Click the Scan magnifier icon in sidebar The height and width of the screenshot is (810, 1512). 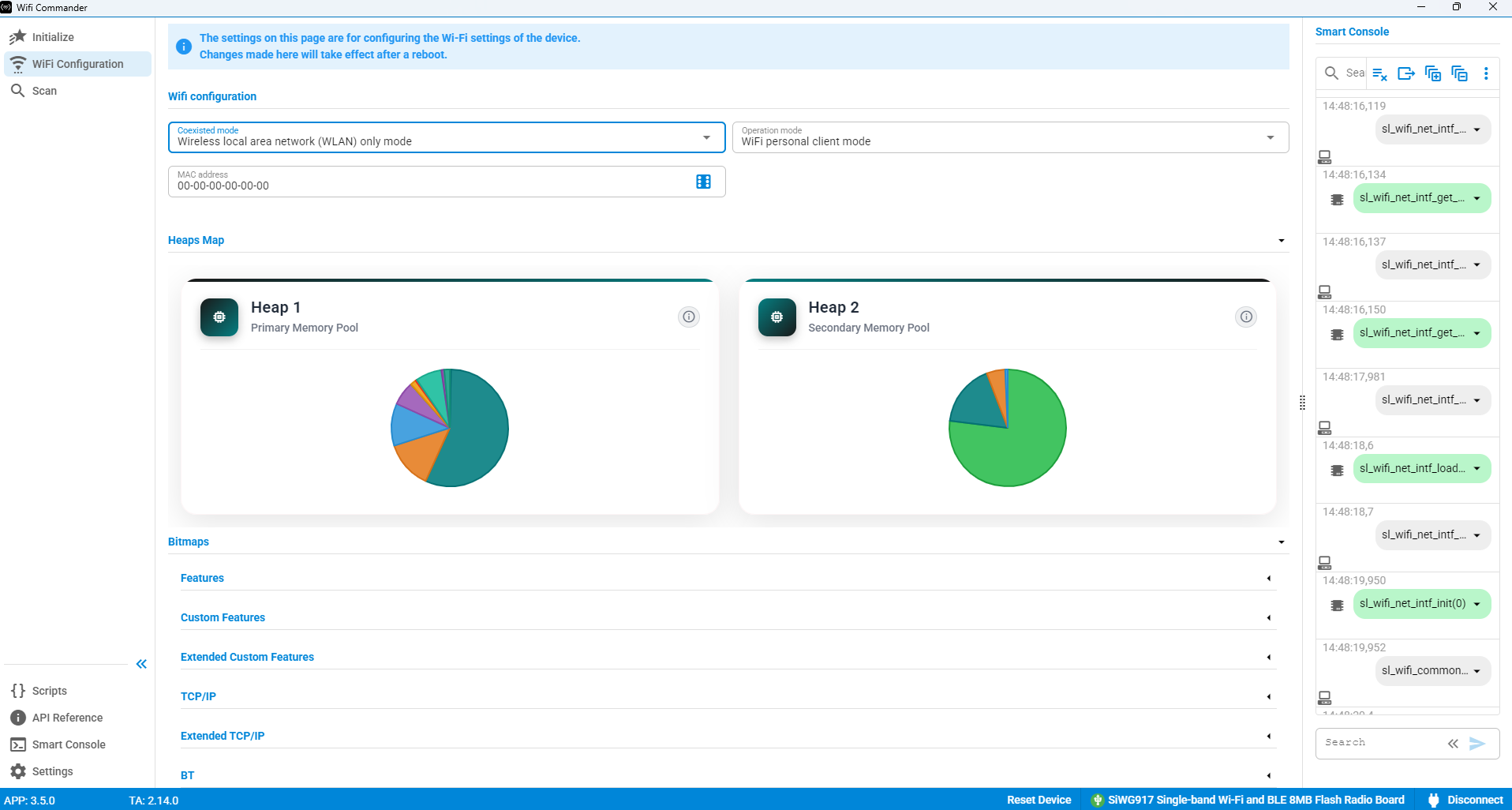click(18, 91)
